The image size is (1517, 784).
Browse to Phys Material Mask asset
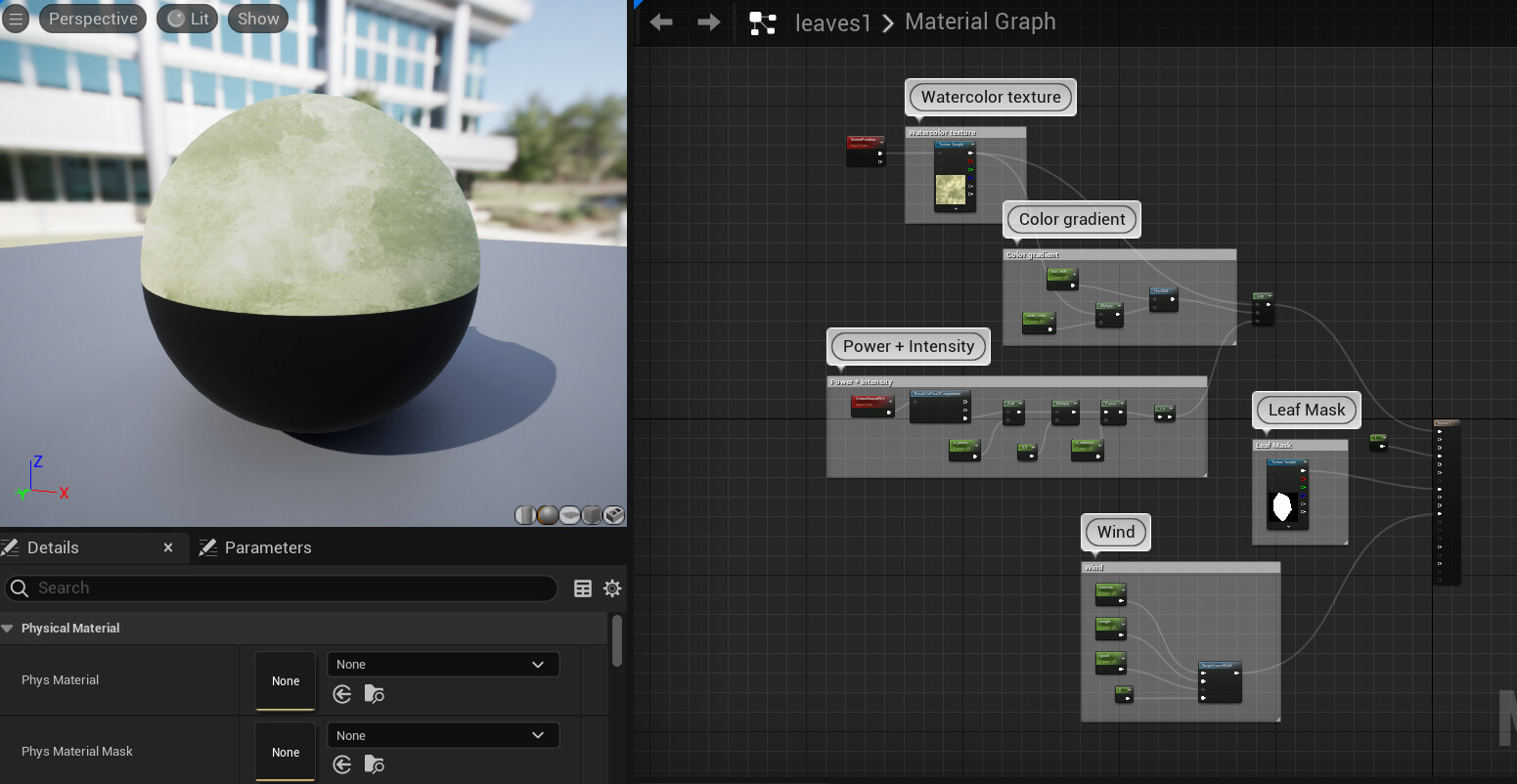coord(374,764)
